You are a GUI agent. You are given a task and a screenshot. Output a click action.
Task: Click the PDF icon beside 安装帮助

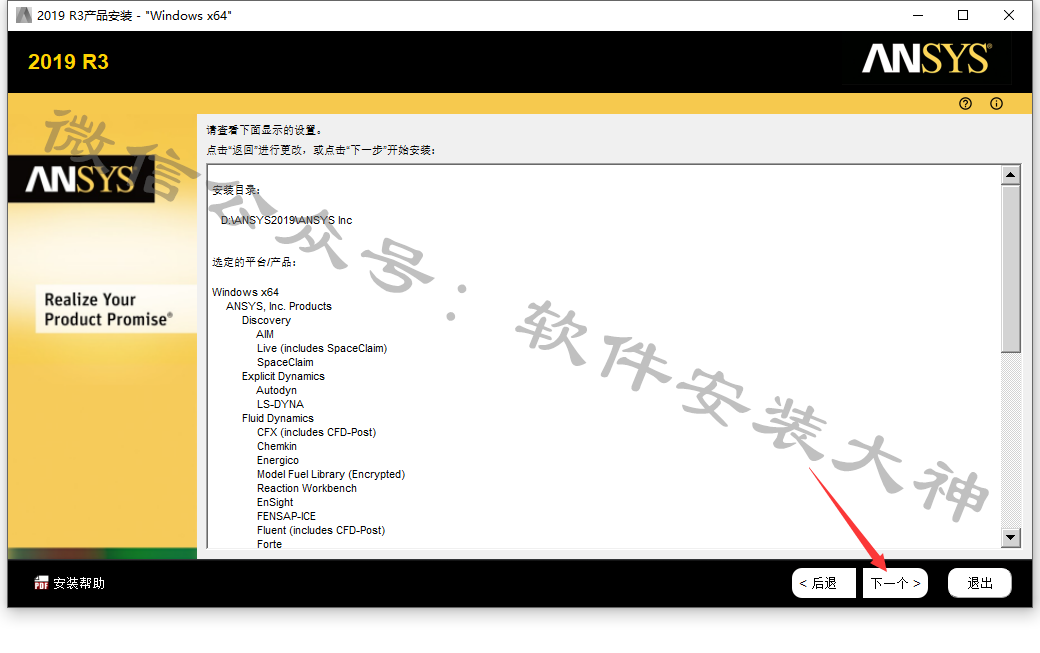point(41,583)
